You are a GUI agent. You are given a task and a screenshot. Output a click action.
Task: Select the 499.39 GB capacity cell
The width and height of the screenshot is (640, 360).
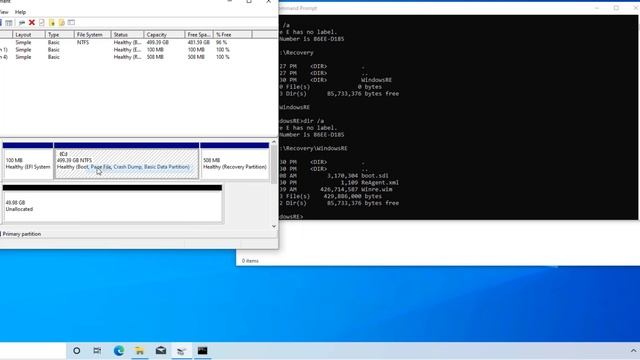(x=158, y=42)
